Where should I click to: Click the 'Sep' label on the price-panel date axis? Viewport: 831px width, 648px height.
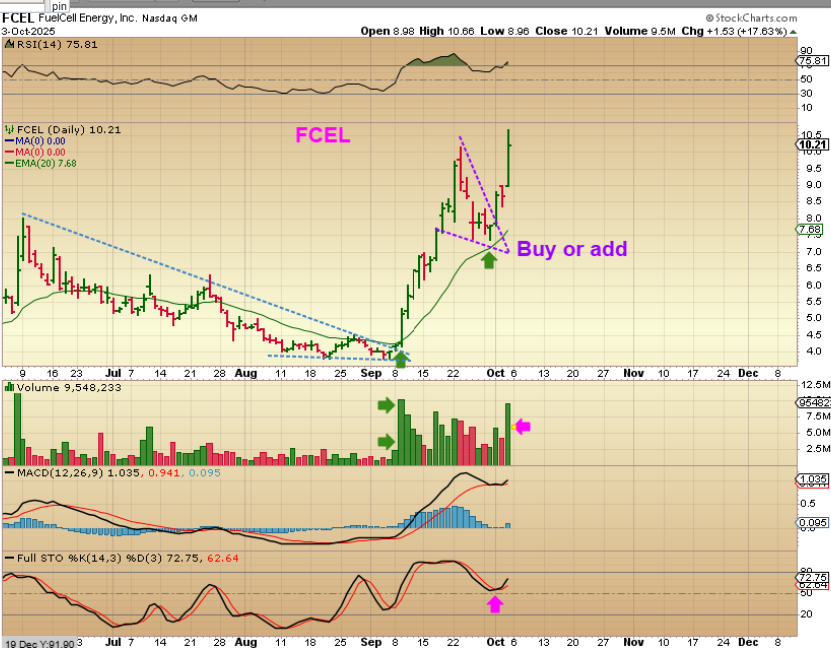point(371,374)
